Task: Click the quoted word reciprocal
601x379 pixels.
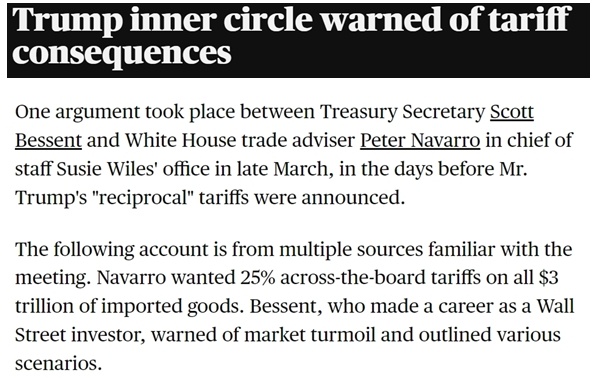Action: point(143,198)
